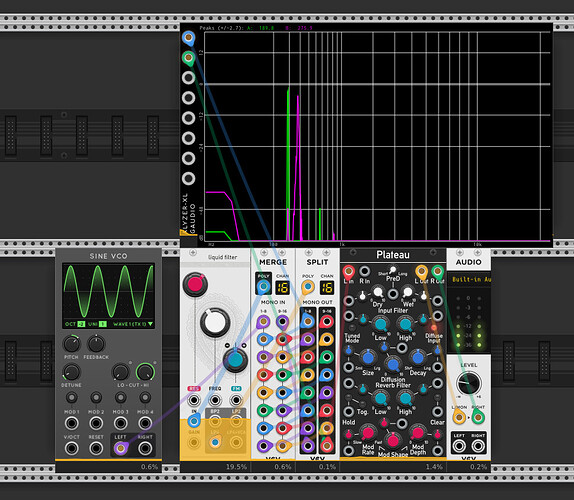
Task: Click the SPLIT POLY input port
Action: point(308,287)
